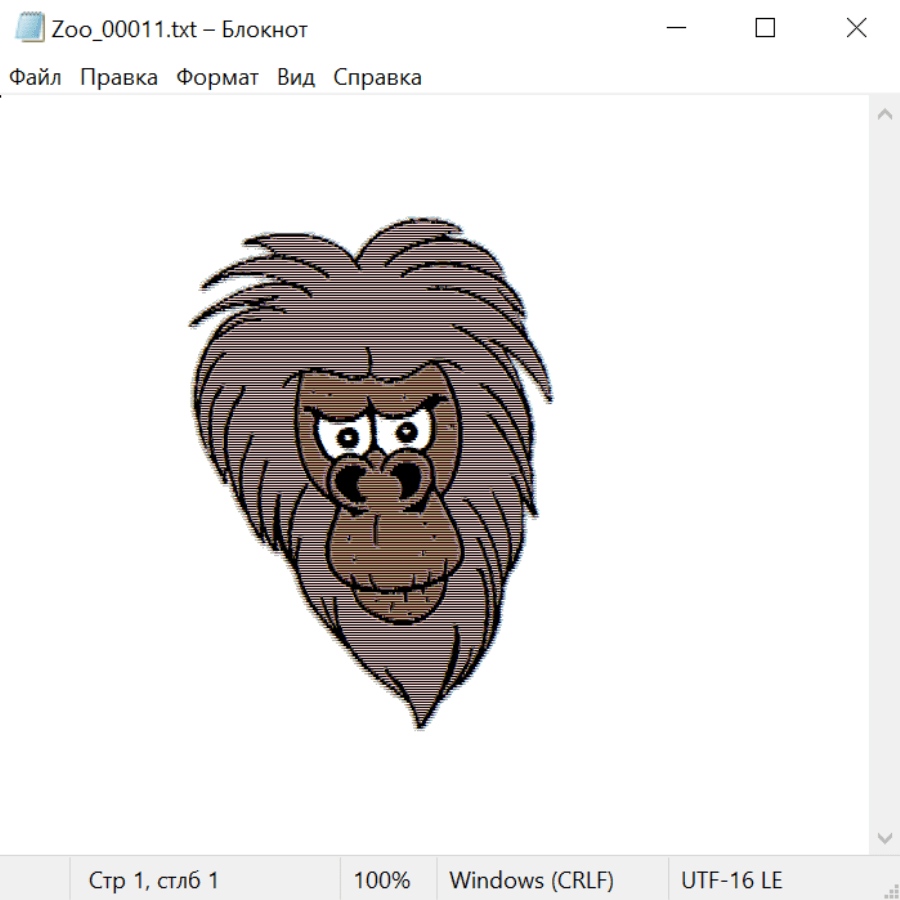The width and height of the screenshot is (900, 900).
Task: Click the scroll up arrow
Action: coord(884,115)
